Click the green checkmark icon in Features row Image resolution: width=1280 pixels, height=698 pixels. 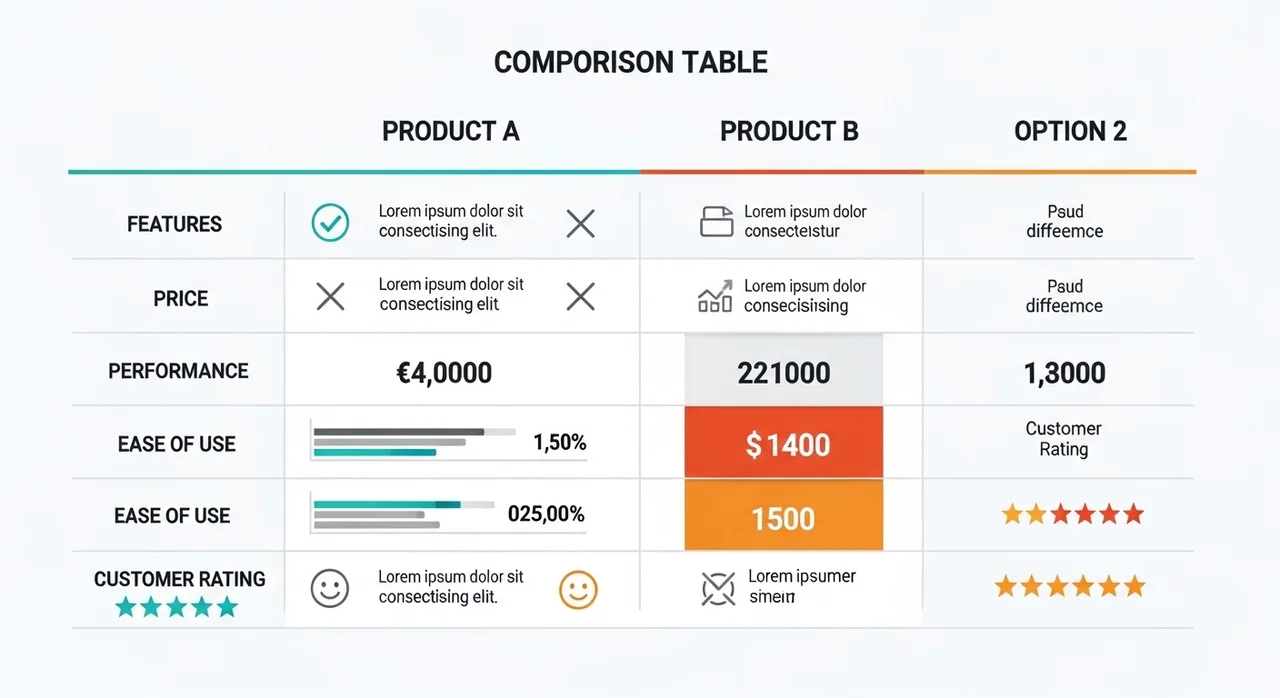tap(330, 222)
